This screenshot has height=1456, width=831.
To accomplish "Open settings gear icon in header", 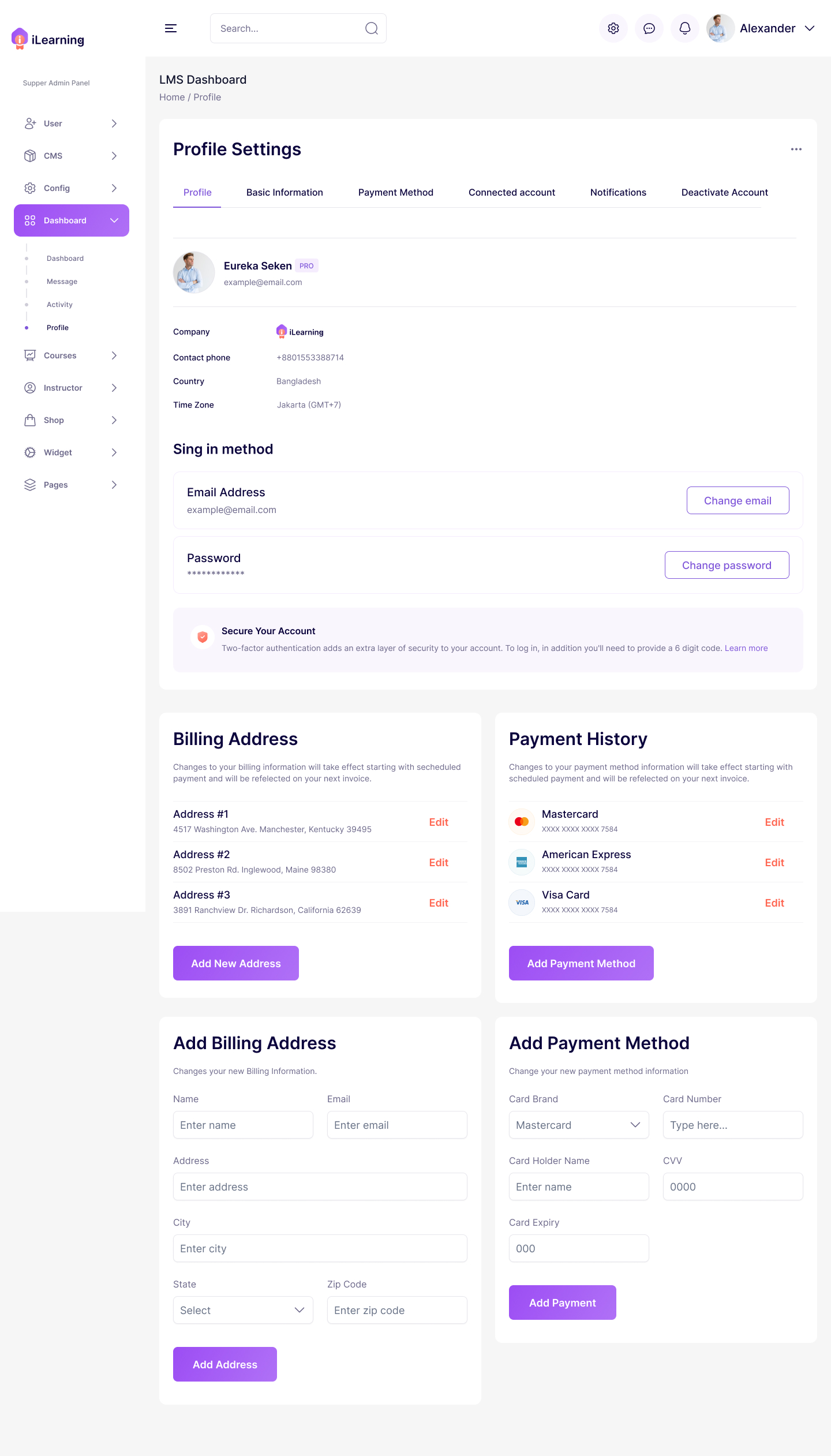I will pyautogui.click(x=613, y=28).
